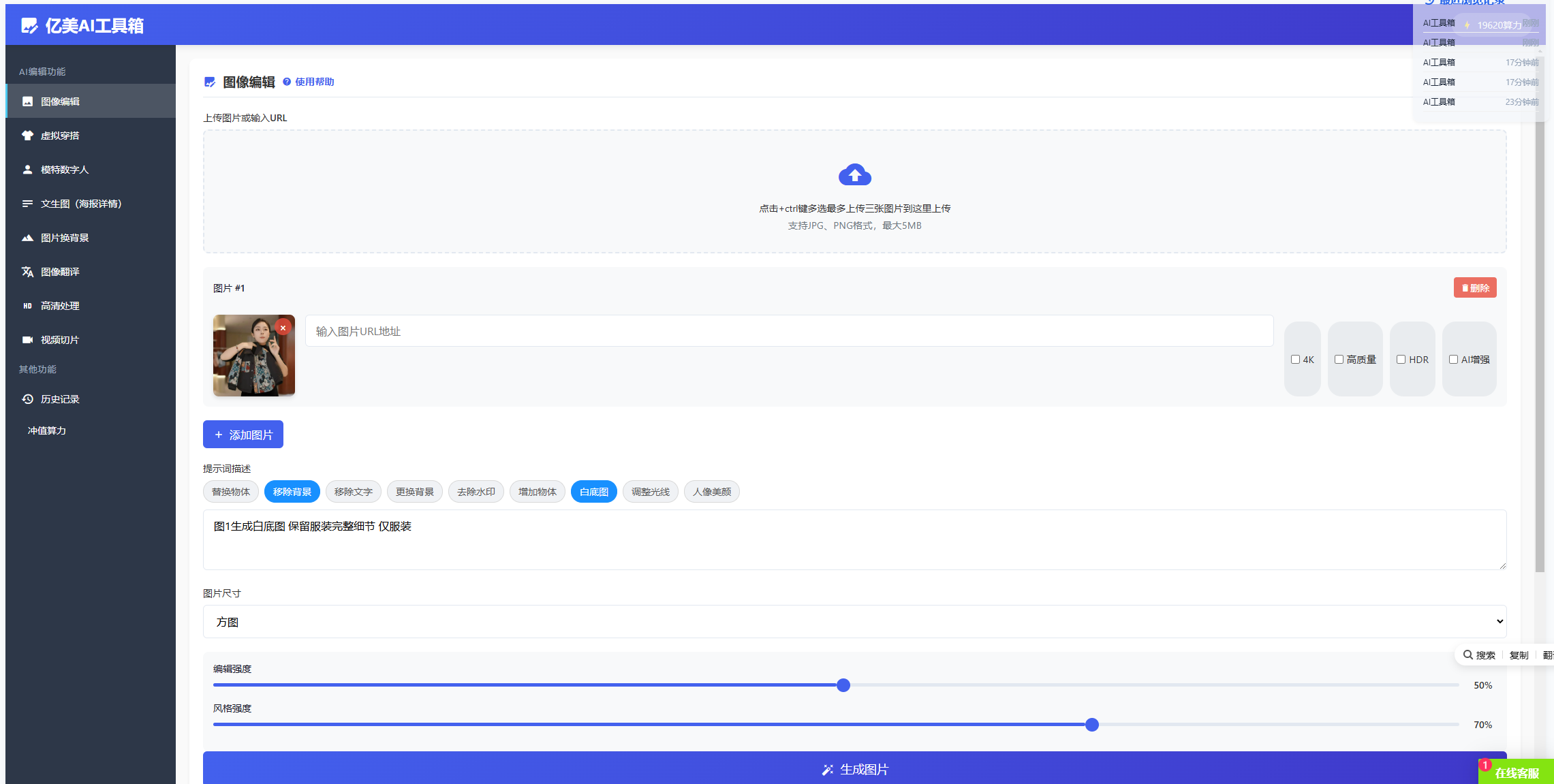Open 图片换背景 in the sidebar

65,238
